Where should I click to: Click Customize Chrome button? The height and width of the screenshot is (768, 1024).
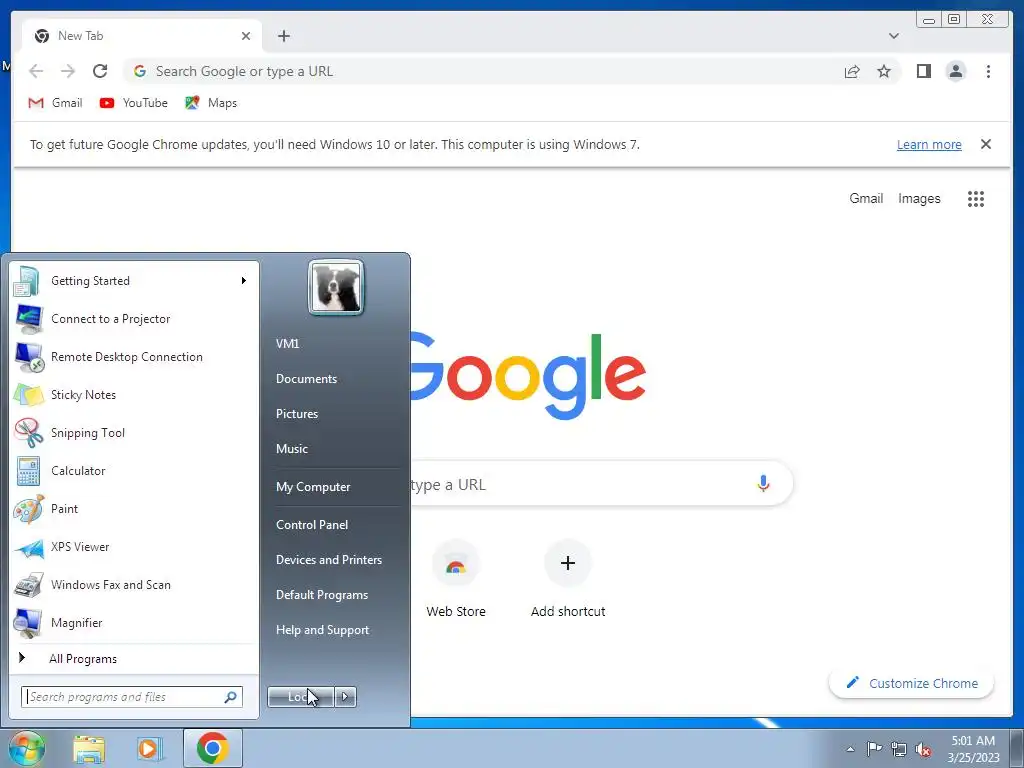pos(911,683)
